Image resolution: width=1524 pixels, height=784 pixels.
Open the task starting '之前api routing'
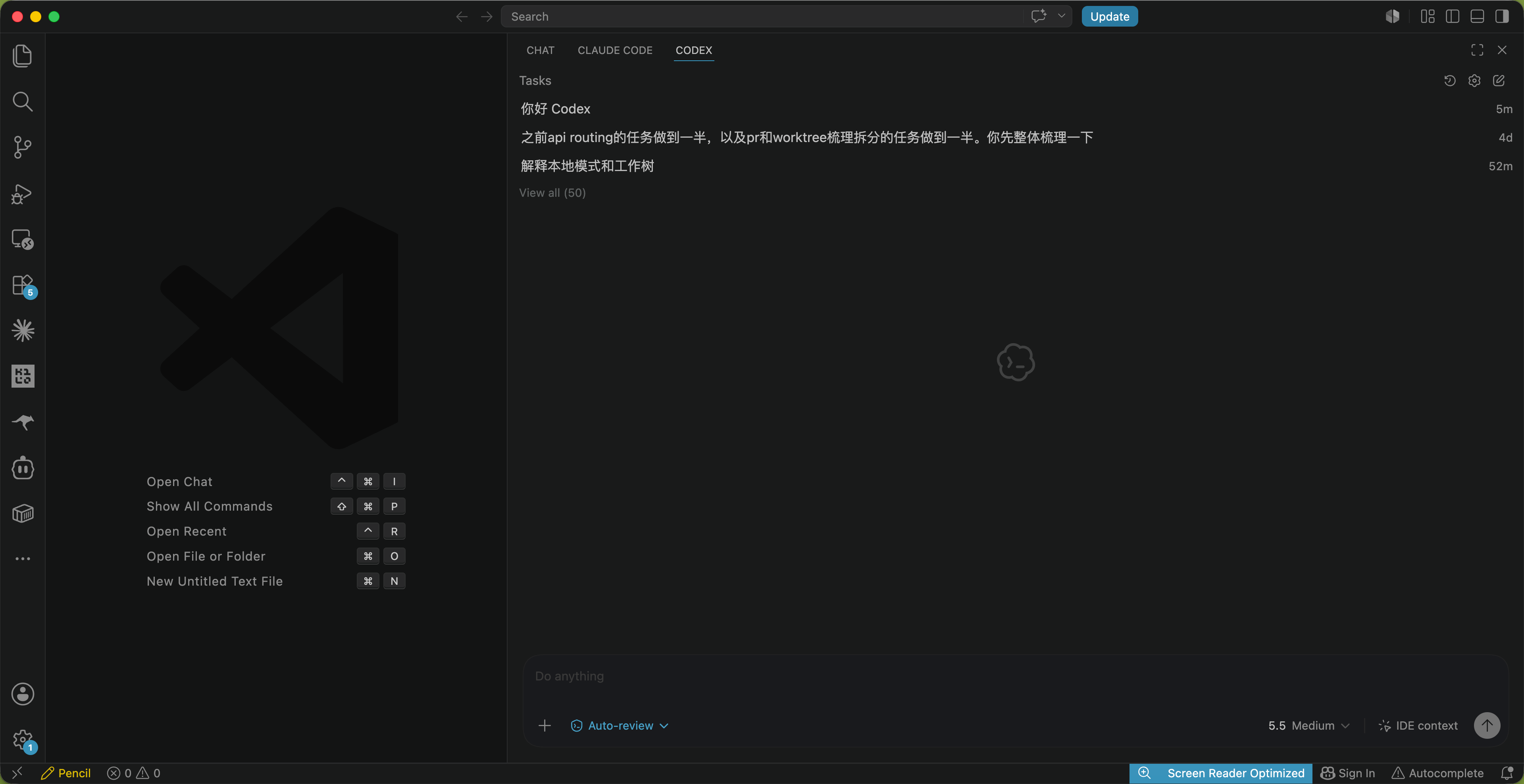1015,137
